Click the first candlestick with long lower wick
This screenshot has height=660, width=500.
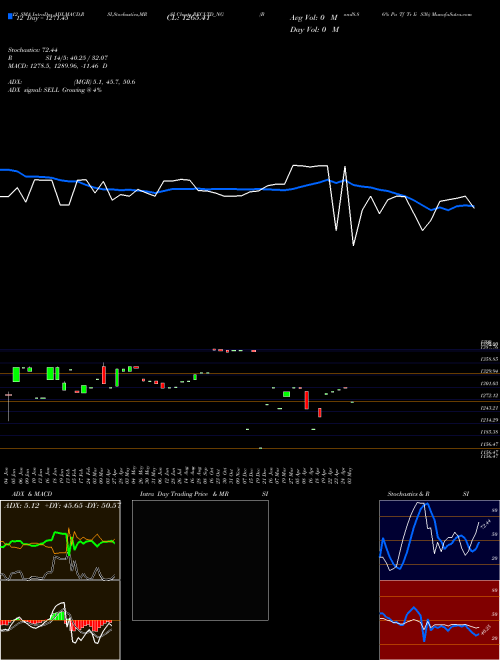tap(8, 407)
